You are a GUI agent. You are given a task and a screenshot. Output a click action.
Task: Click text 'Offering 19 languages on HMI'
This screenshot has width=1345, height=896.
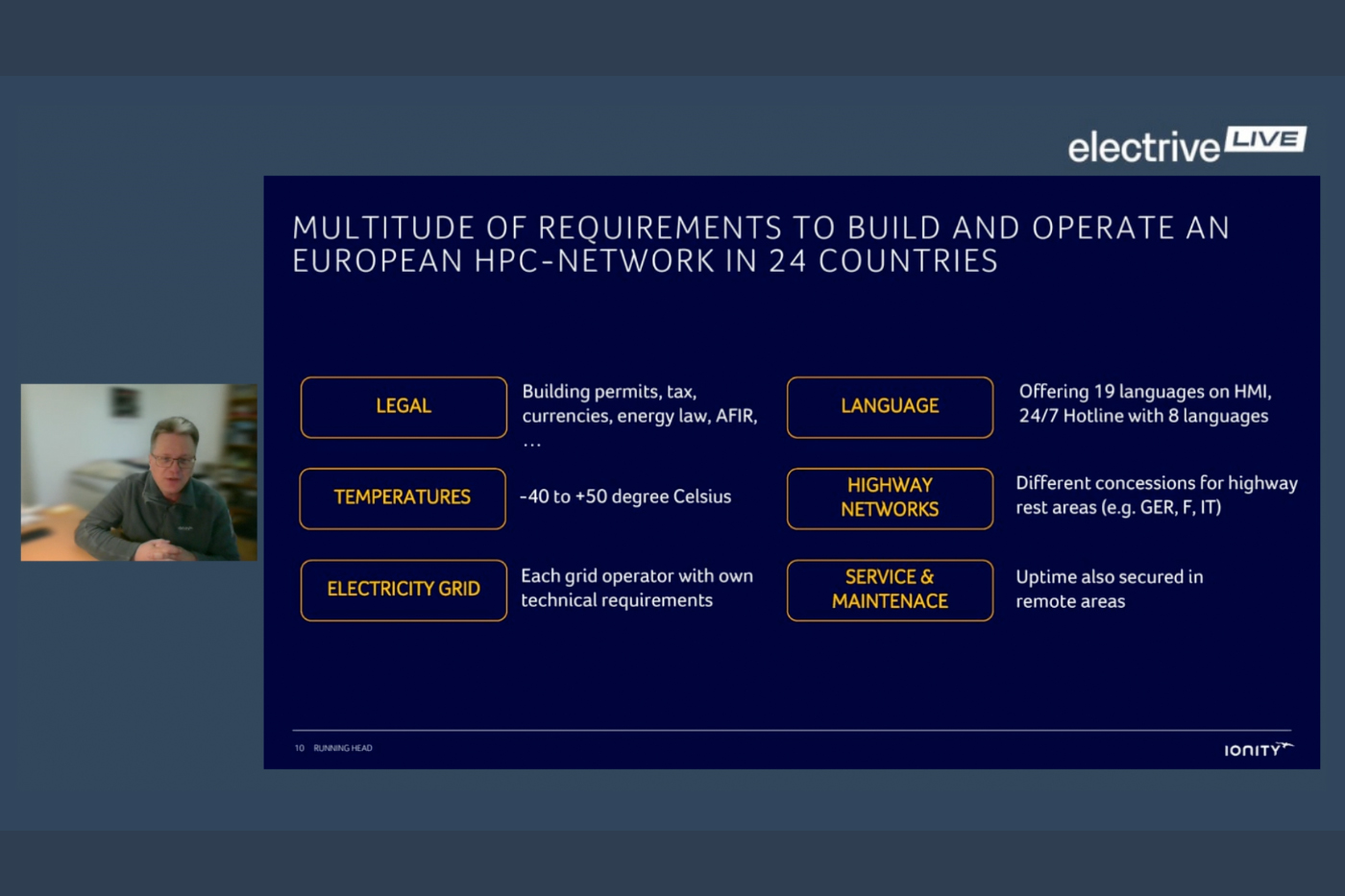click(1145, 392)
